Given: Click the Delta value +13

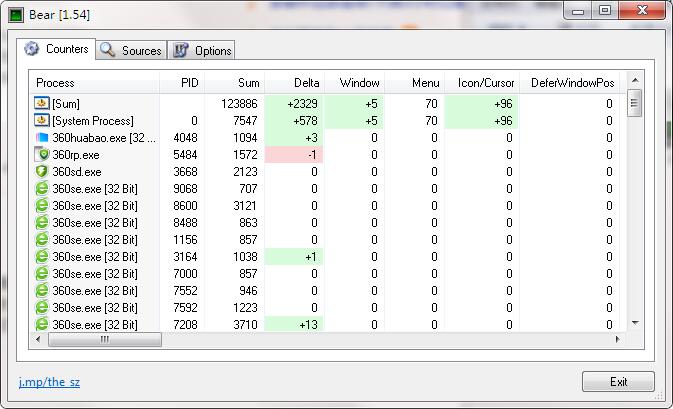Looking at the screenshot, I should point(308,324).
